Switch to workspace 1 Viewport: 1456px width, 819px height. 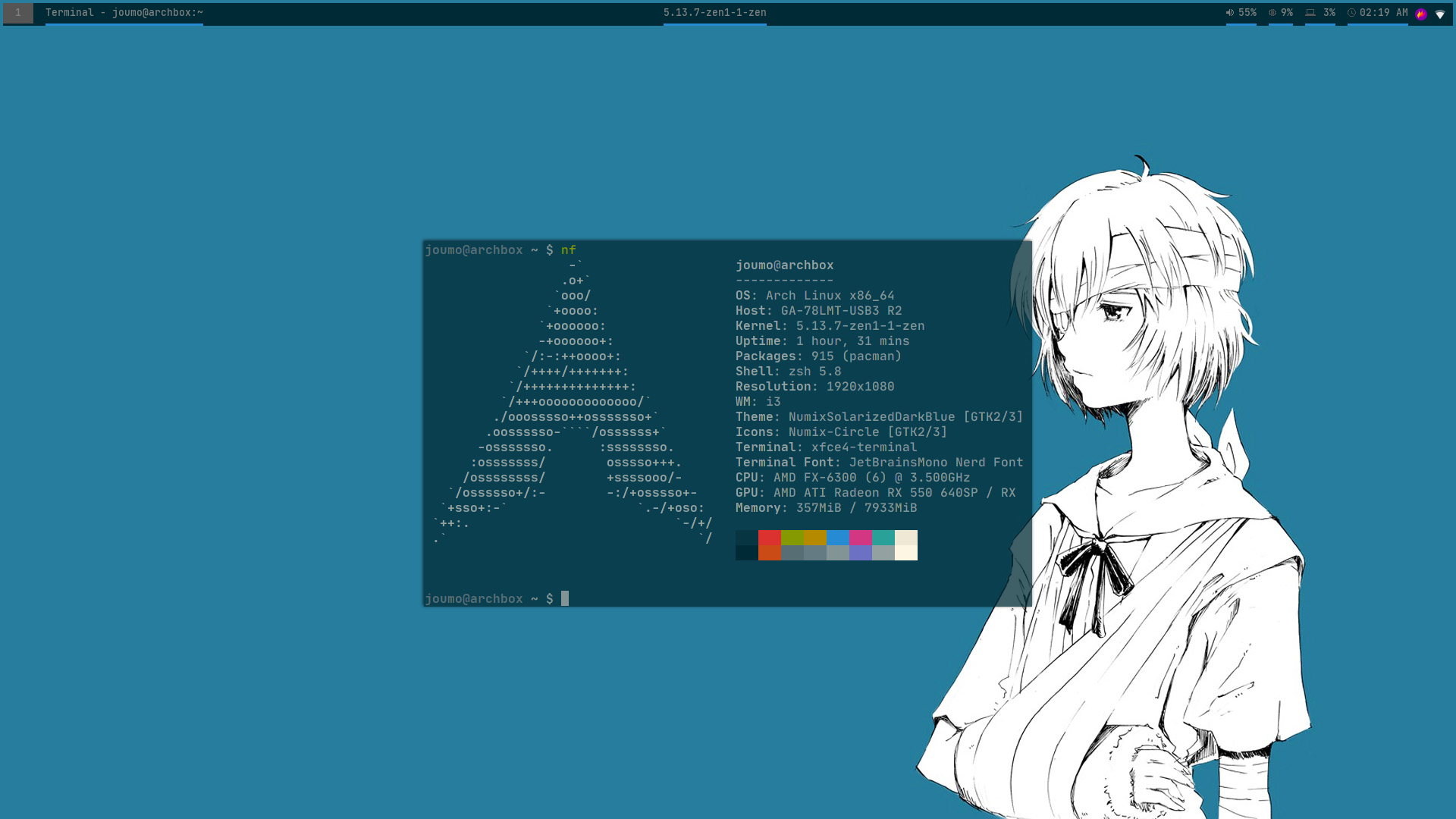click(18, 13)
